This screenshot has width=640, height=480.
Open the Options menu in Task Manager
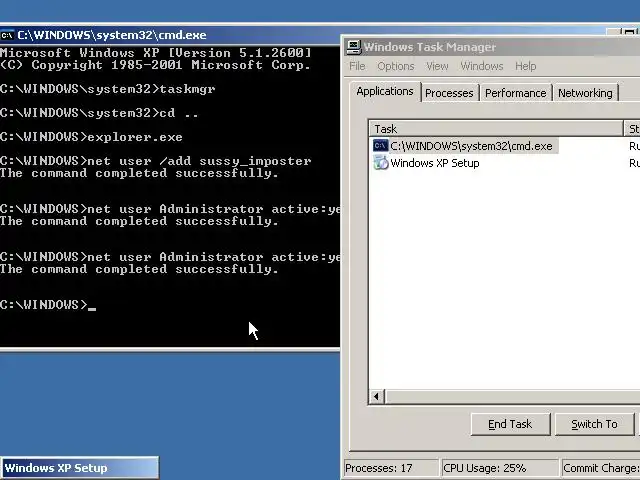click(x=396, y=66)
